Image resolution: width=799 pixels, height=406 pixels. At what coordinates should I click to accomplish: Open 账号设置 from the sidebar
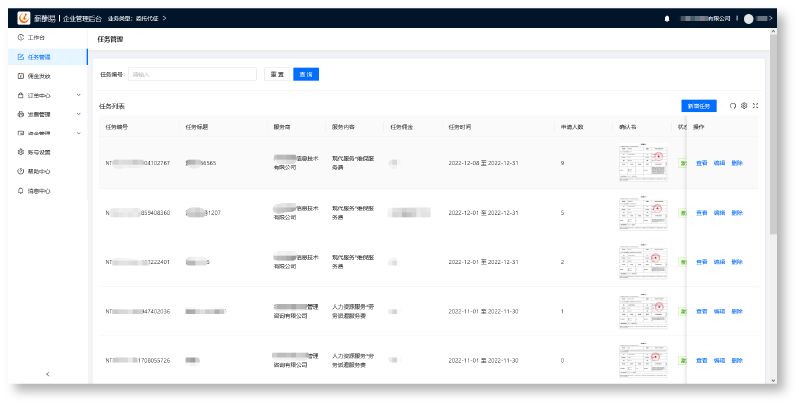pos(39,152)
